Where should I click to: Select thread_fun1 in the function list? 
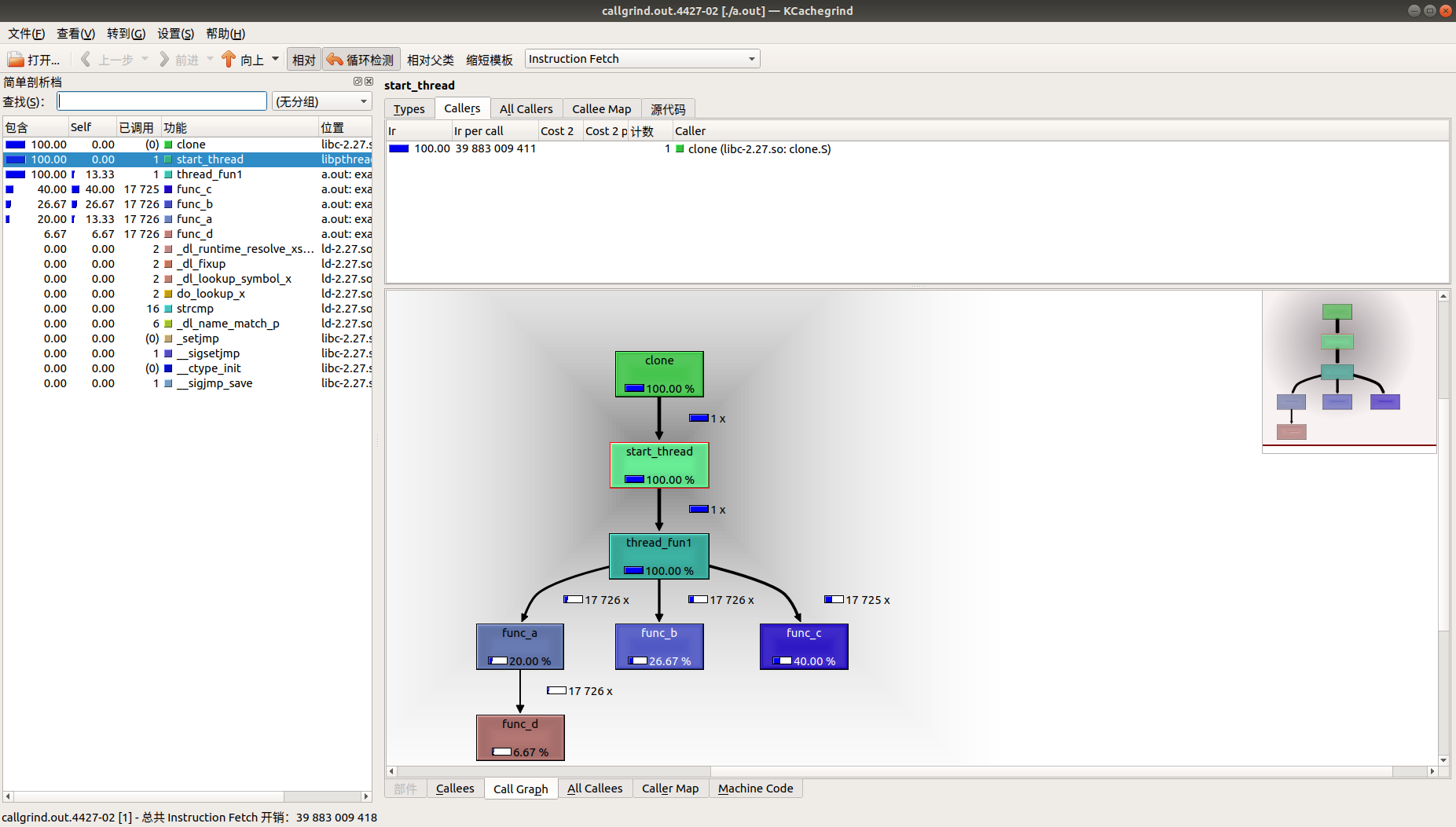click(187, 174)
